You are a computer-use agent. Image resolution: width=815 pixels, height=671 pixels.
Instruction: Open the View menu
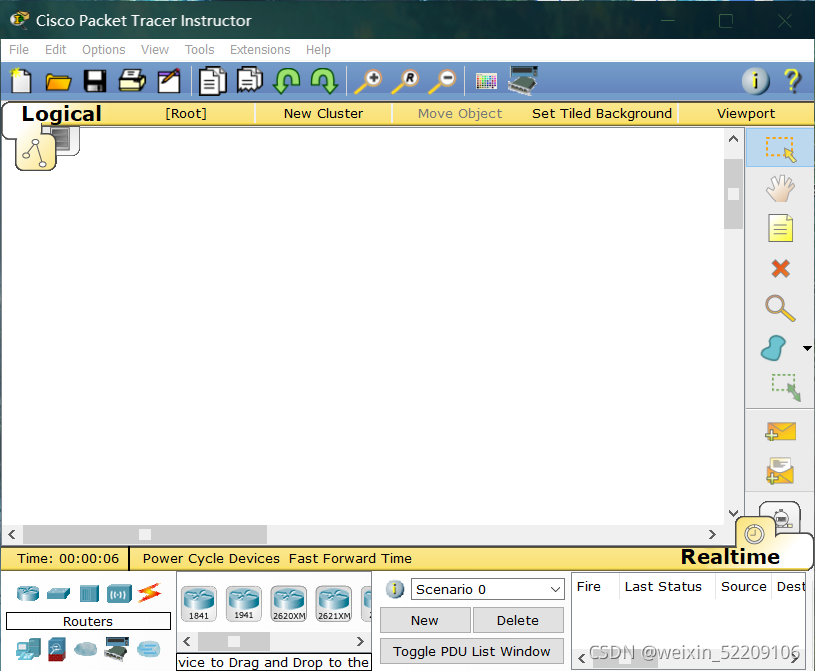click(155, 49)
